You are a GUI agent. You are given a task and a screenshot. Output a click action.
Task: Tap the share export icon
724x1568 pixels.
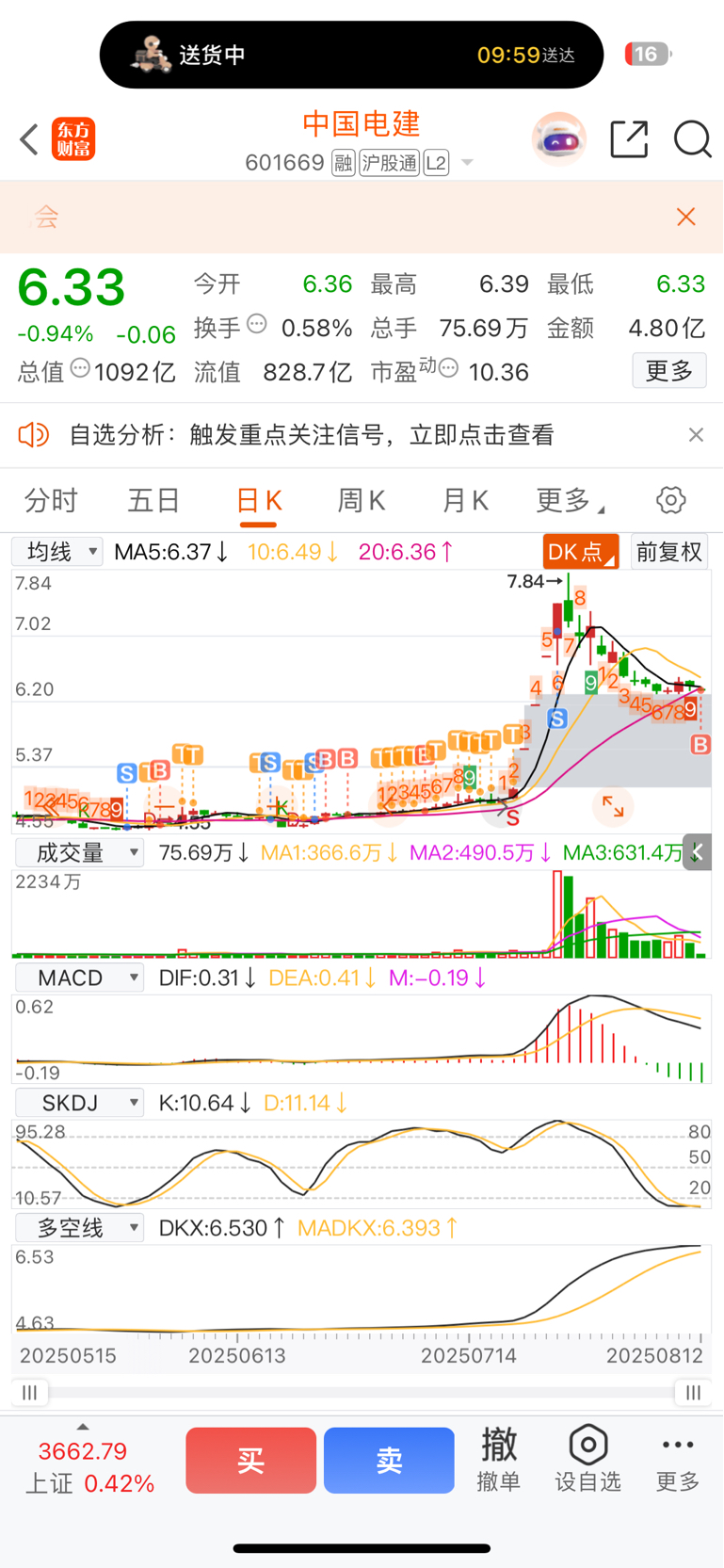tap(629, 139)
